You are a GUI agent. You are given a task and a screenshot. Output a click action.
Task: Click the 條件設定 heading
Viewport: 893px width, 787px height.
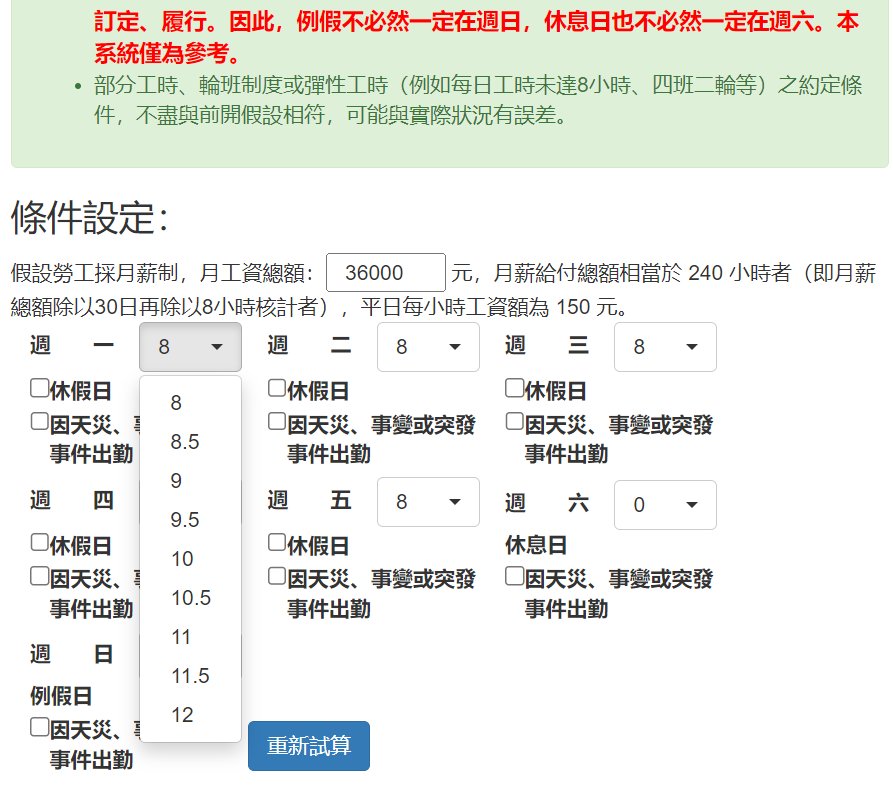coord(90,218)
